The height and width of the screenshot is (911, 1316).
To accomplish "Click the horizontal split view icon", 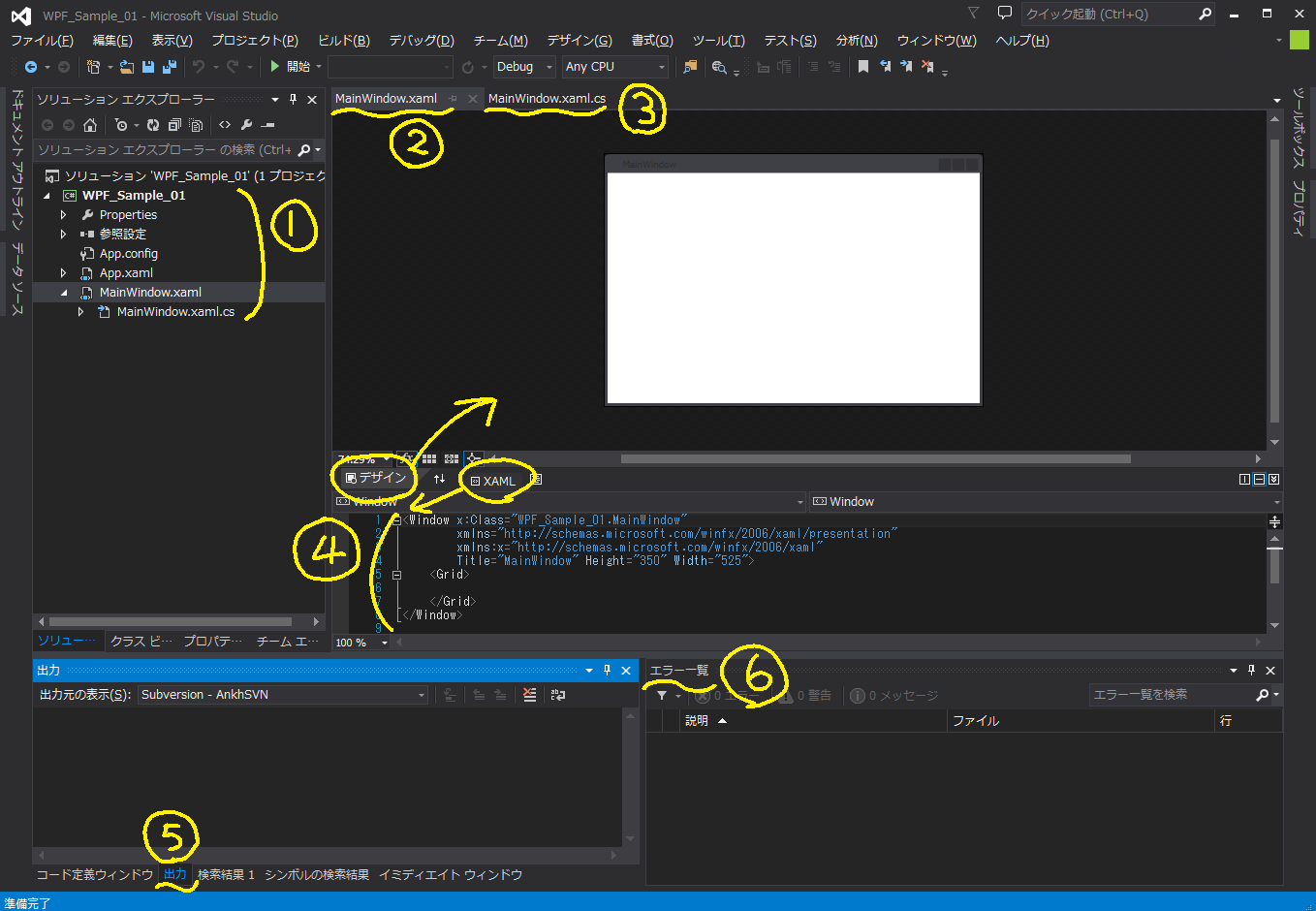I will pyautogui.click(x=1259, y=479).
